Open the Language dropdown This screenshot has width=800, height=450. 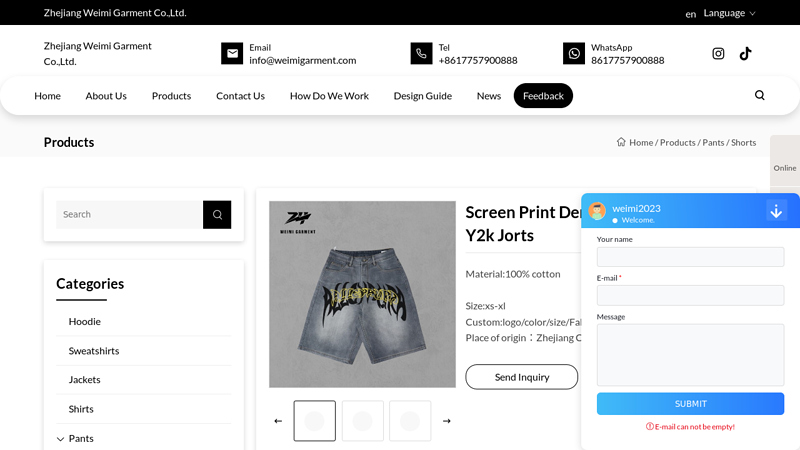click(x=729, y=13)
